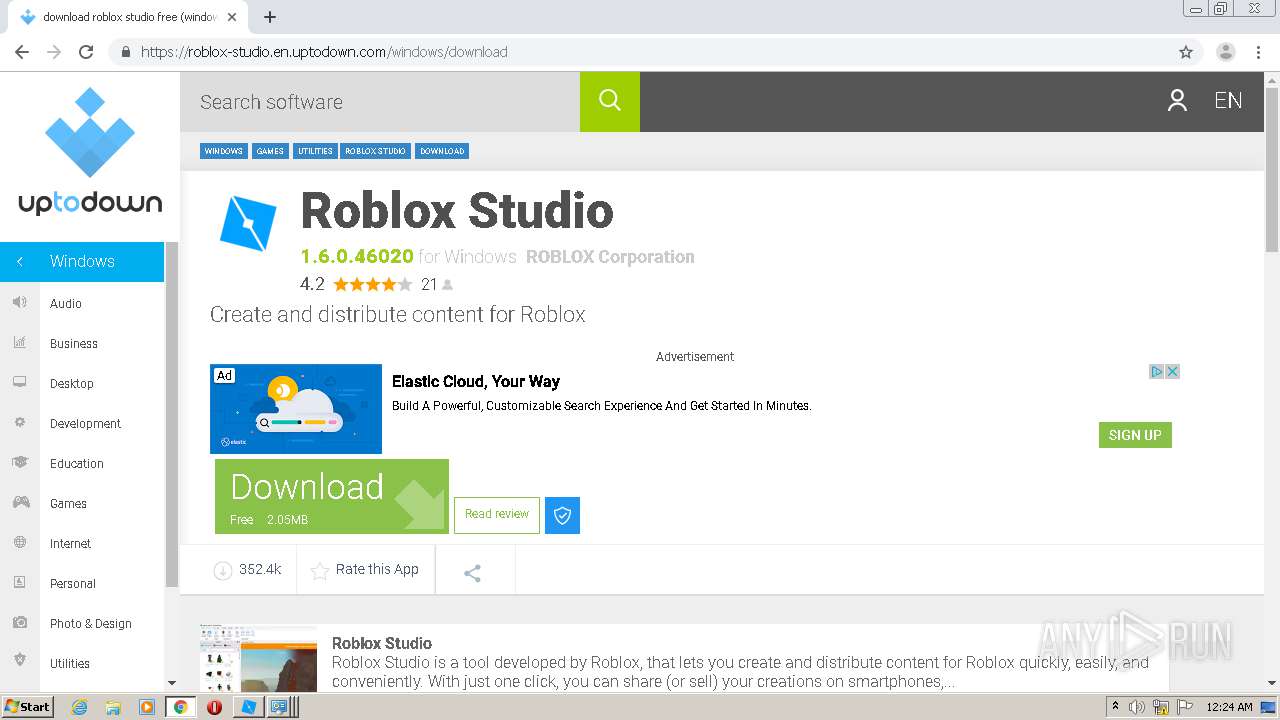Click the Education category icon
Viewport: 1280px width, 720px height.
point(20,462)
